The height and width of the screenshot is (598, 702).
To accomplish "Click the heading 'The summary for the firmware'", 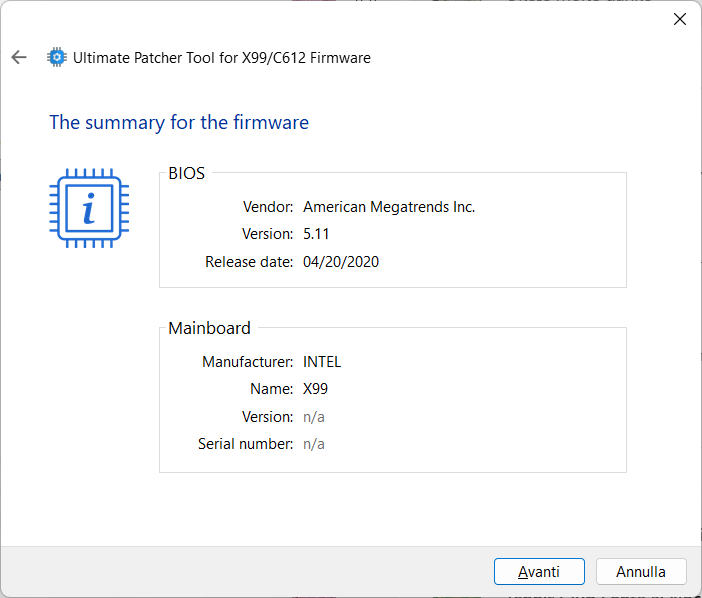I will (179, 122).
